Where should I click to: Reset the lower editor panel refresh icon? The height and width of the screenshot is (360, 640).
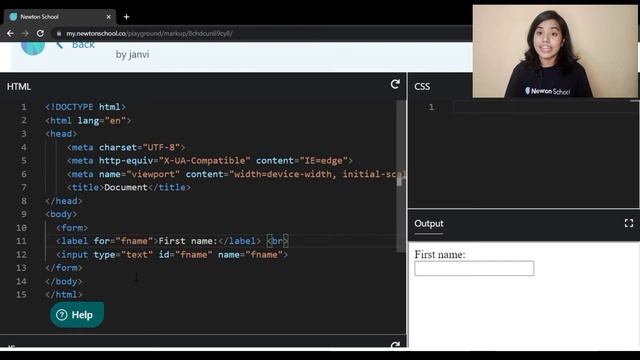click(x=395, y=345)
